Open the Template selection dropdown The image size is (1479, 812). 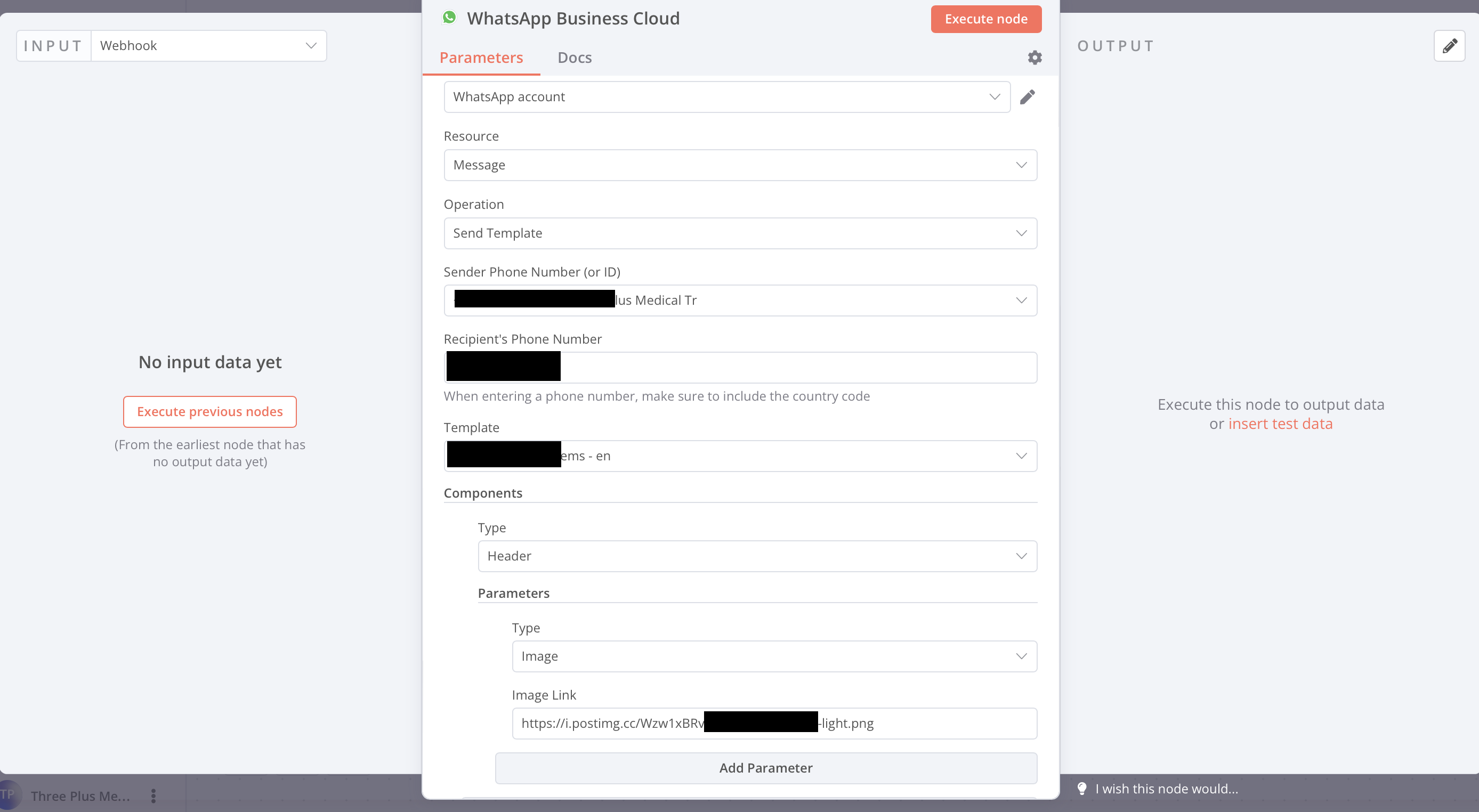[740, 456]
